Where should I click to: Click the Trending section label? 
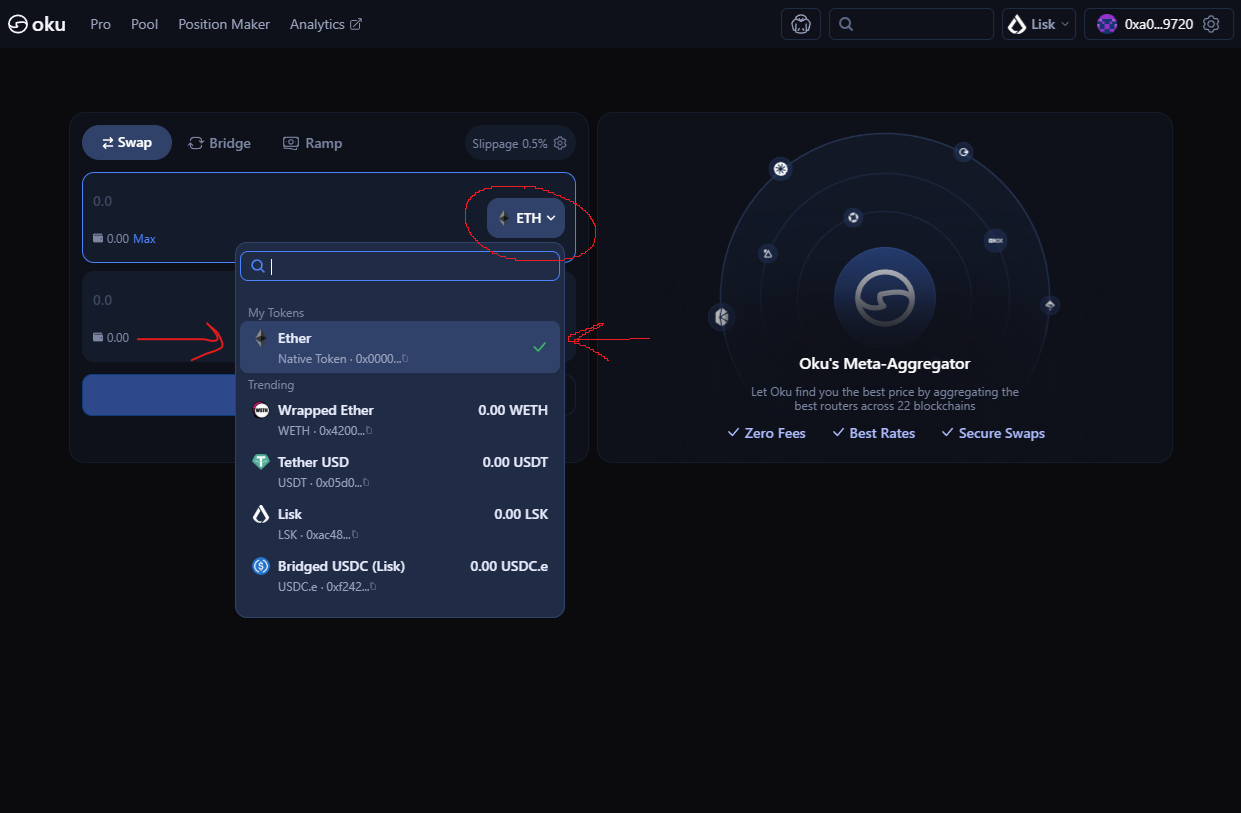[x=271, y=385]
